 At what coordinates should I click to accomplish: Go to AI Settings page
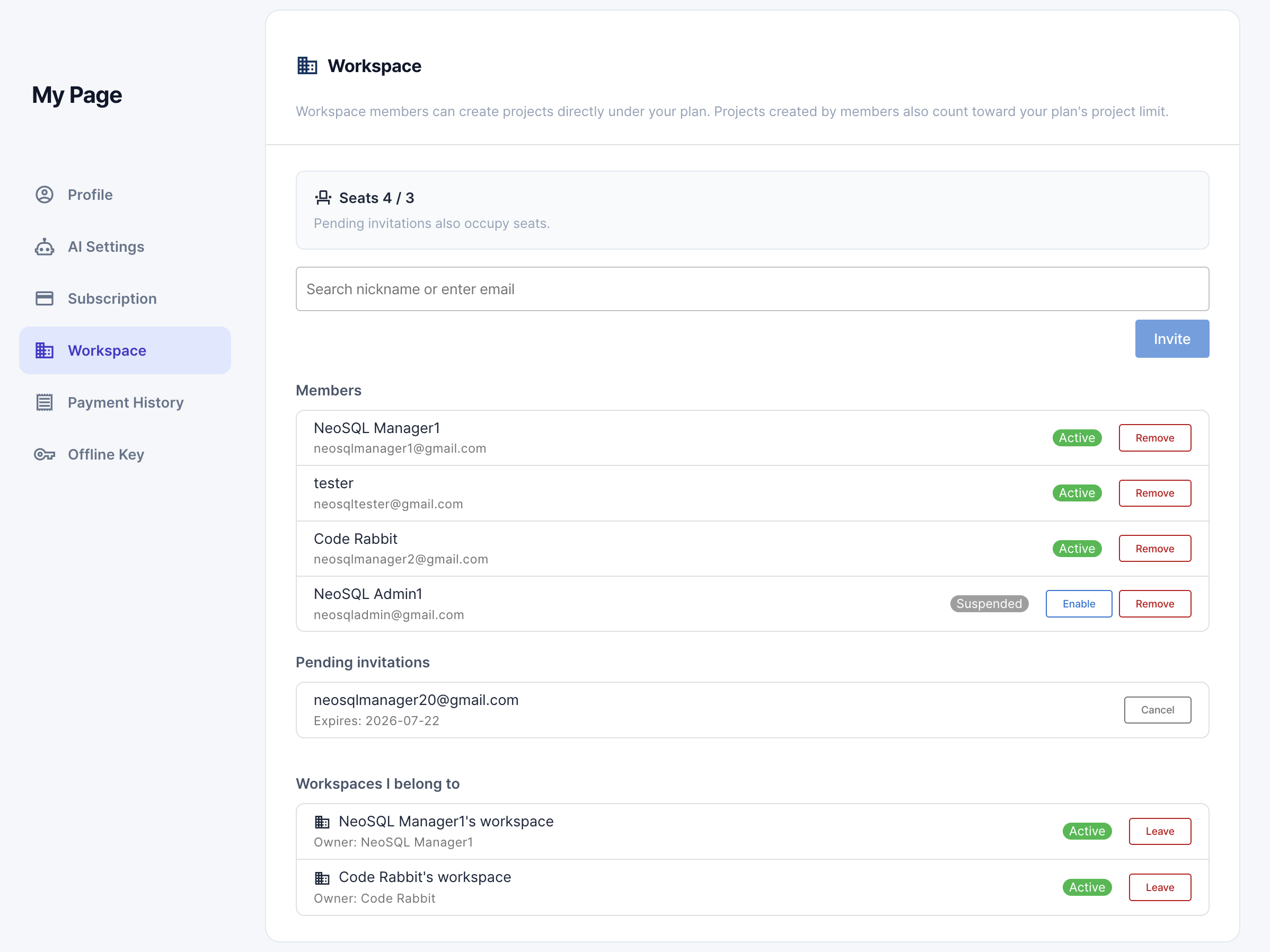coord(125,247)
